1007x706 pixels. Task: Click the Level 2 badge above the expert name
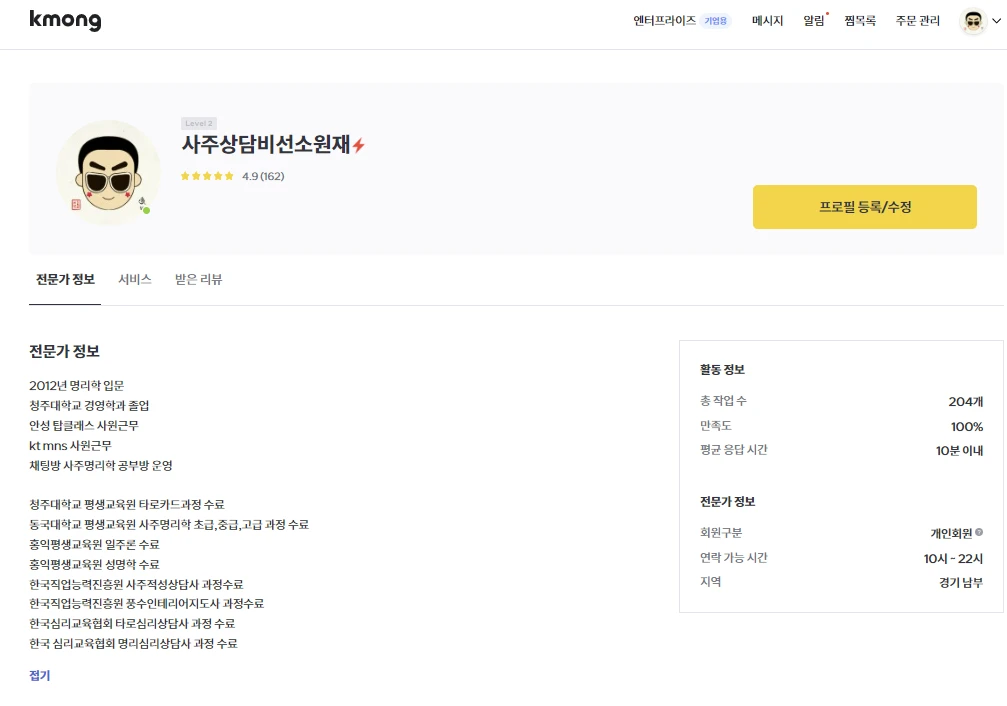tap(200, 123)
